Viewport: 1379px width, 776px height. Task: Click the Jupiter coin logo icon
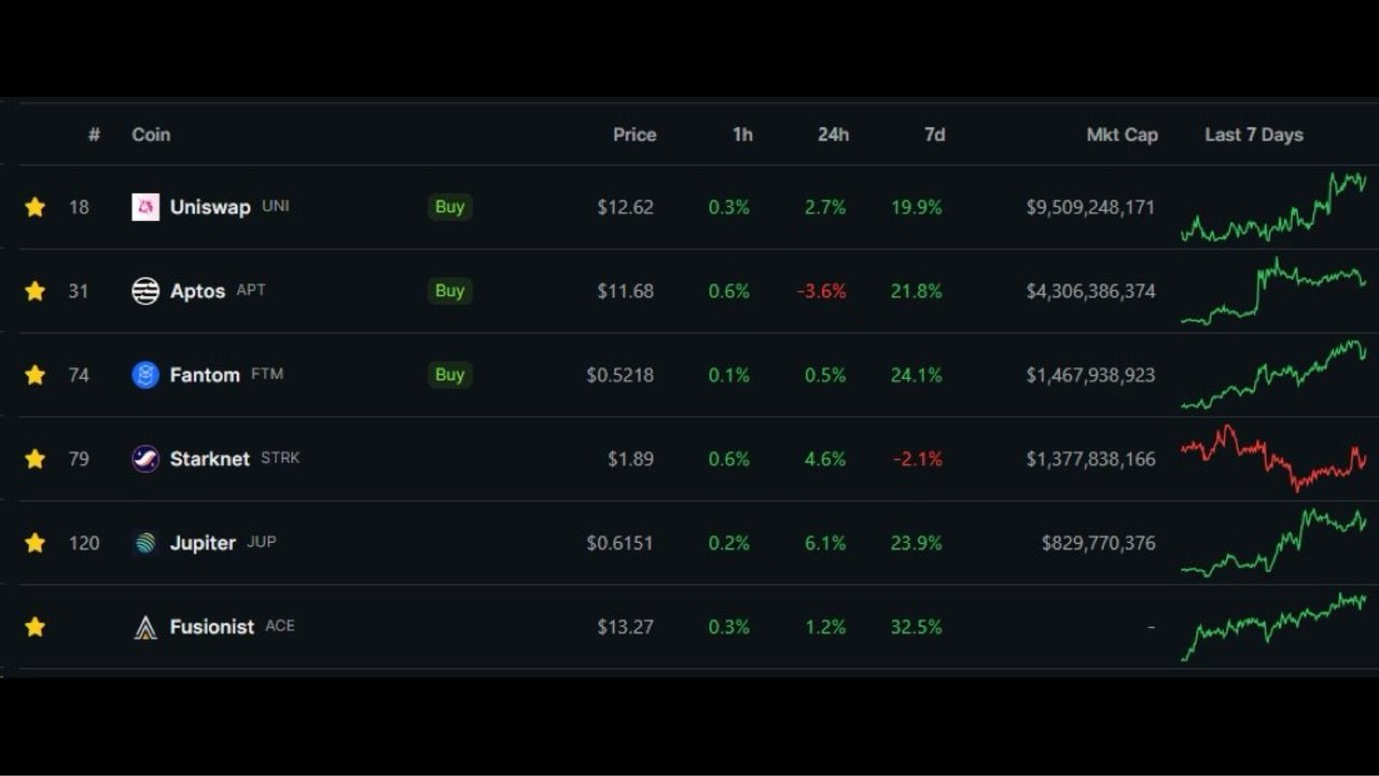[145, 543]
